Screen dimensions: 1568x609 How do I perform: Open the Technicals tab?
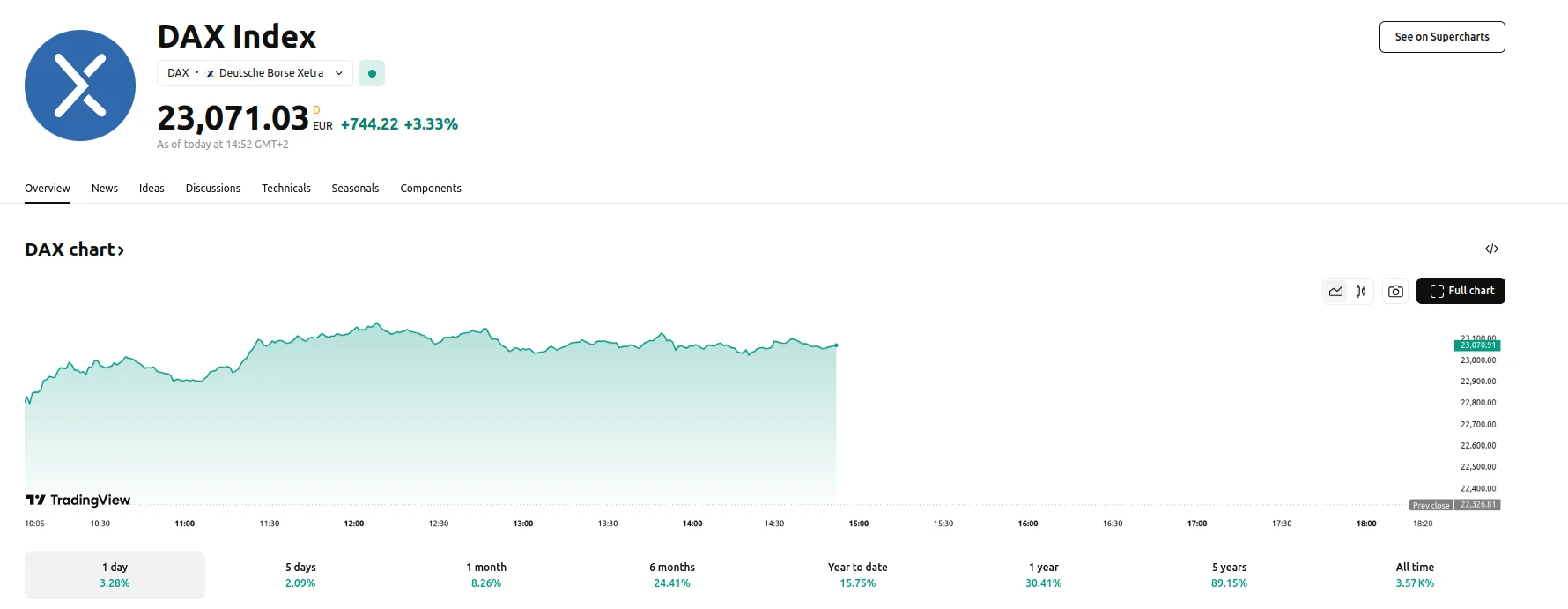click(285, 188)
